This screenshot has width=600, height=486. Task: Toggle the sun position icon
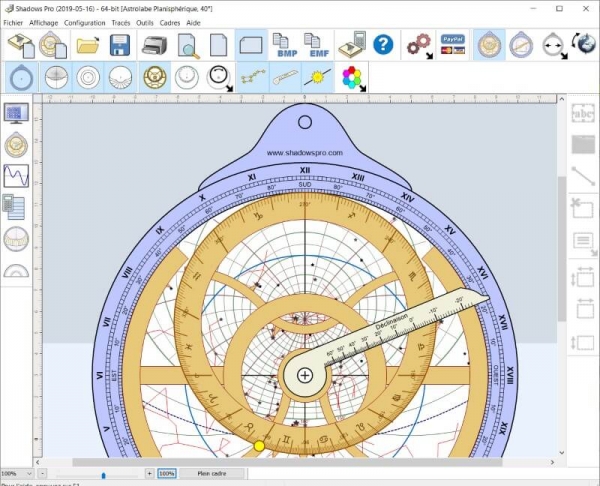(x=318, y=77)
